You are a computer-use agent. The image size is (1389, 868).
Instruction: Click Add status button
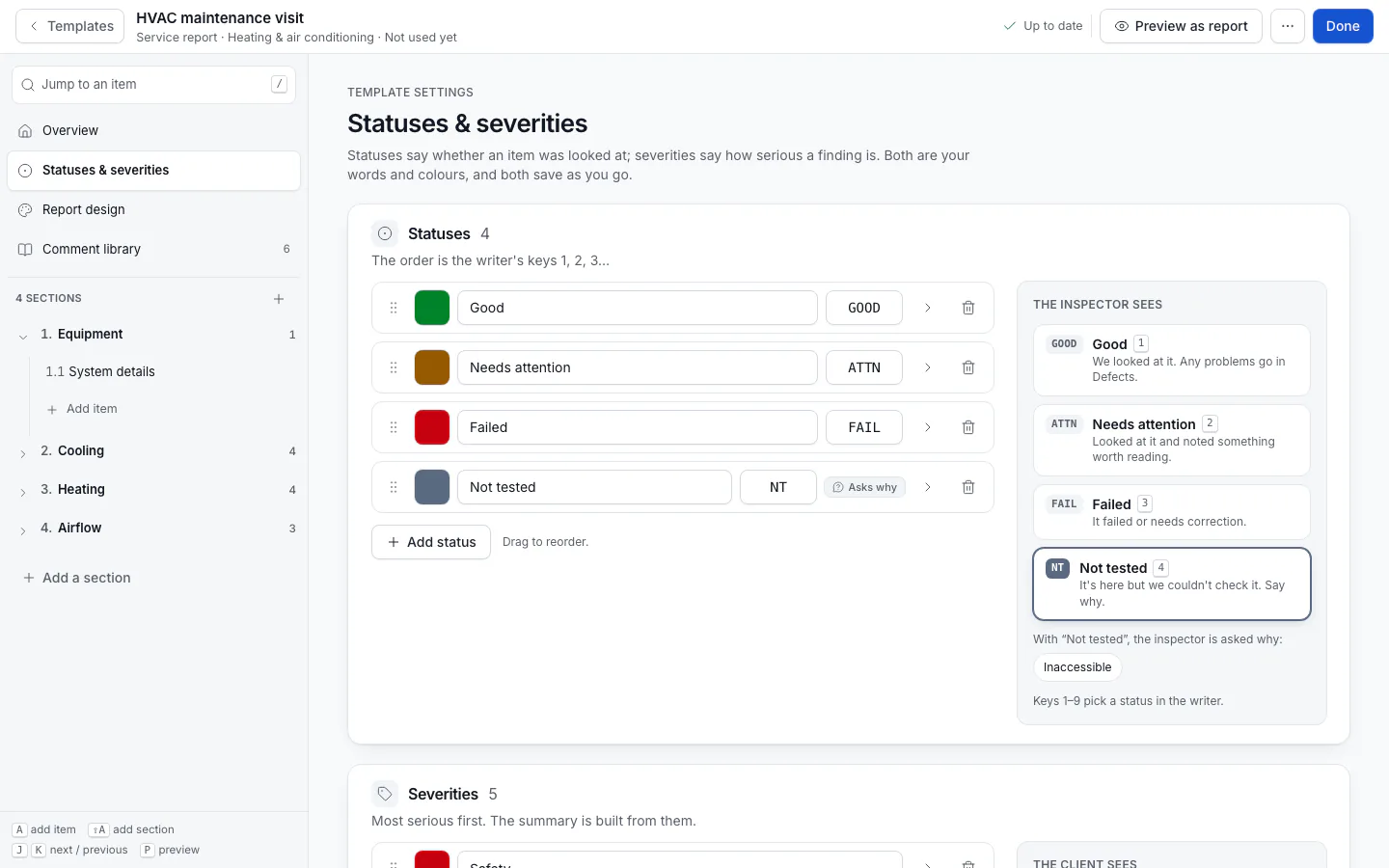[x=431, y=542]
